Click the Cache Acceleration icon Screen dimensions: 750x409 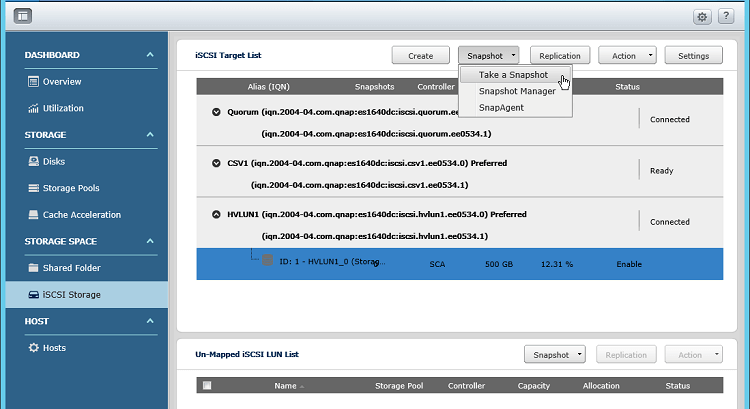(33, 215)
